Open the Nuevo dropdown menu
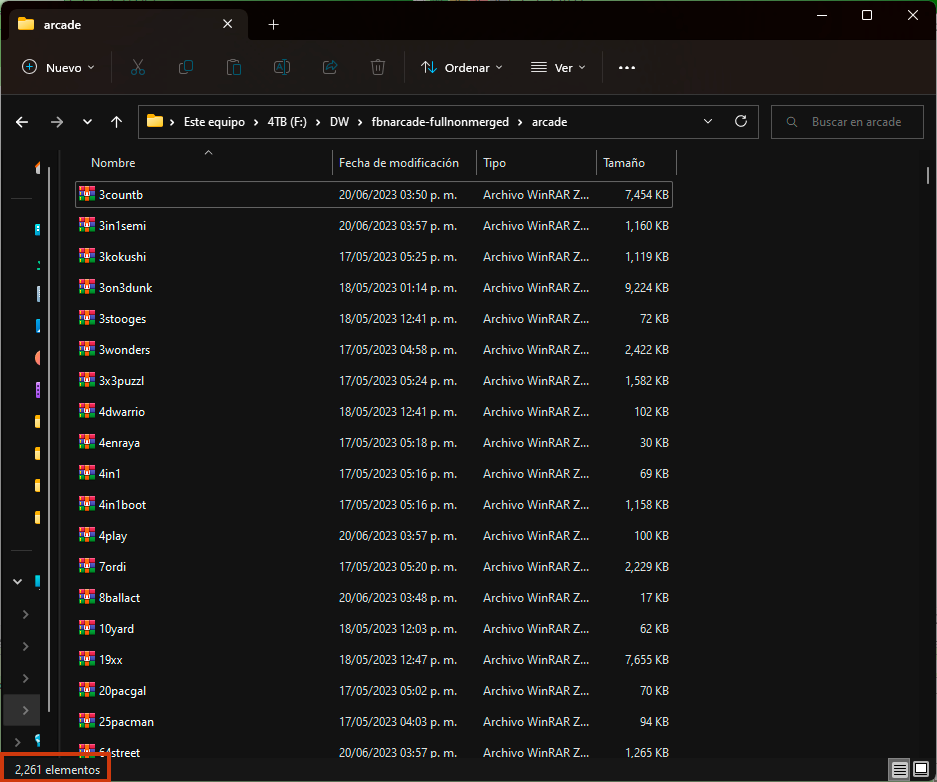This screenshot has height=782, width=937. pos(58,68)
